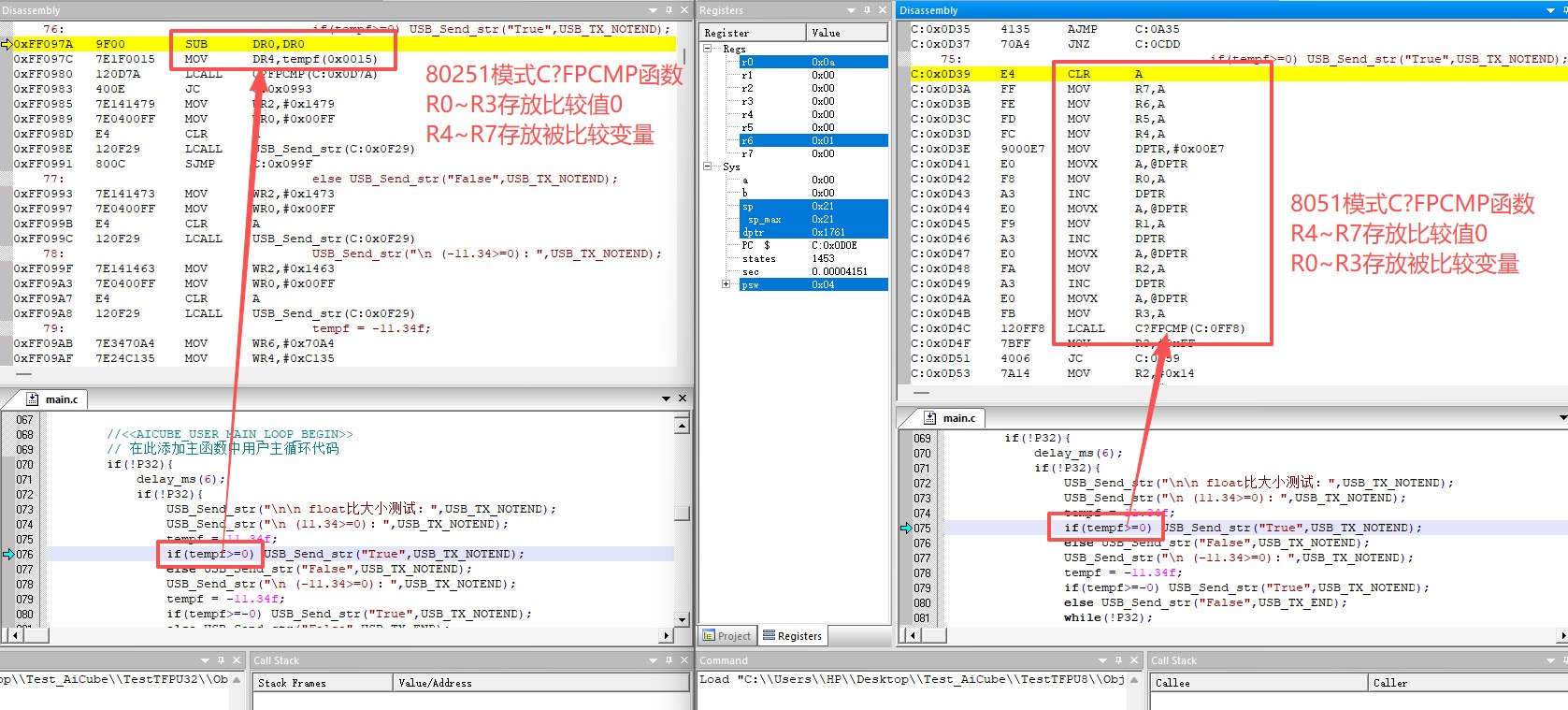Open the left editor tab list dropdown

(x=666, y=398)
